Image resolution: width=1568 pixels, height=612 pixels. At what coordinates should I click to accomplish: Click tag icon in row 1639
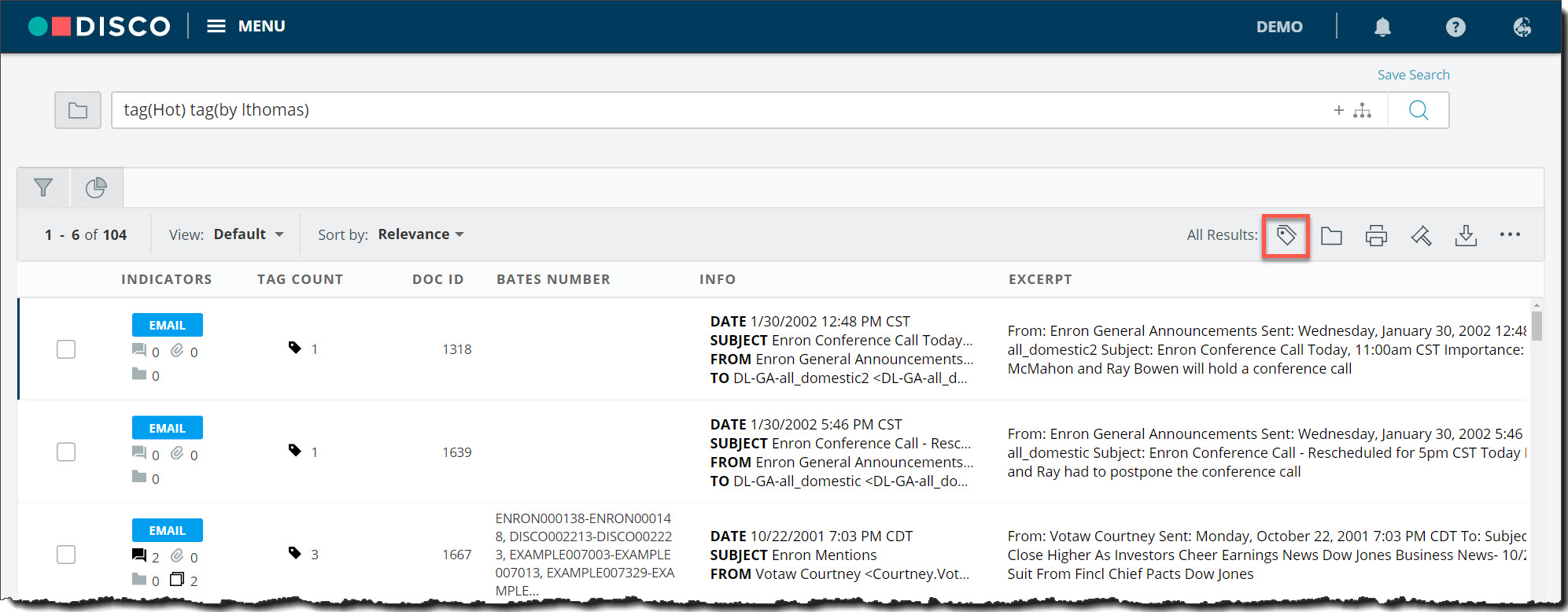pyautogui.click(x=295, y=451)
